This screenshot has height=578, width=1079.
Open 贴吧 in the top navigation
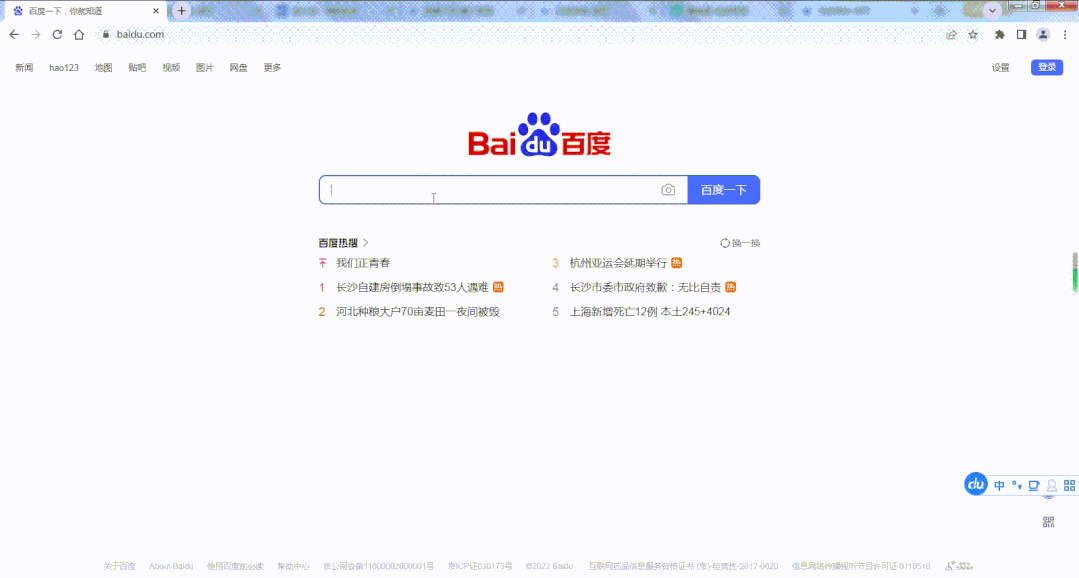(x=137, y=67)
